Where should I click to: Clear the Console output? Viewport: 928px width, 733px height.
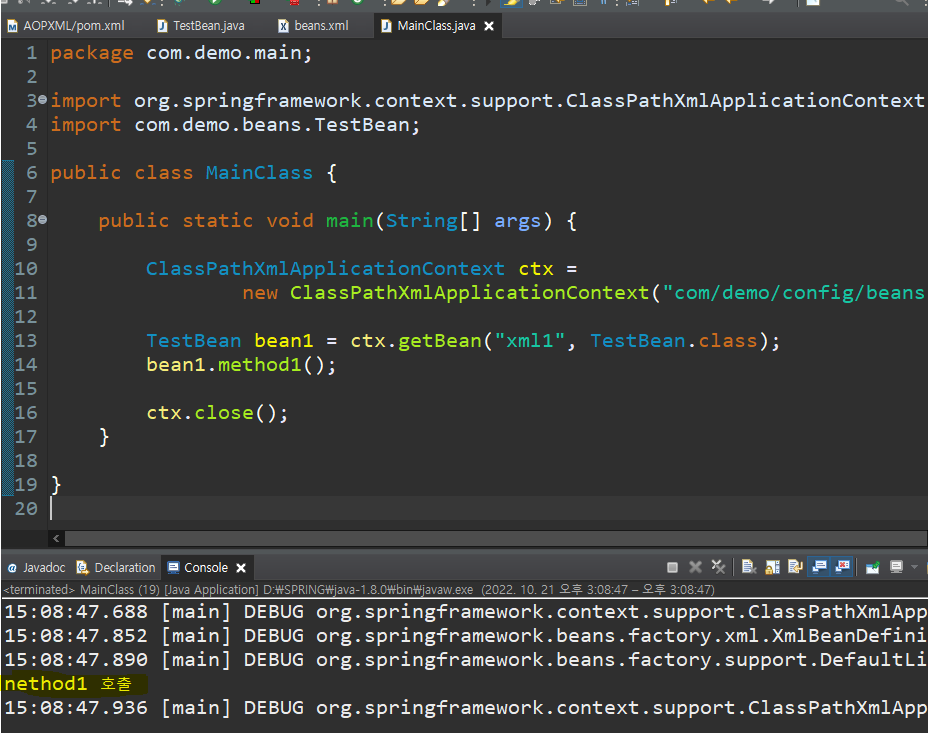tap(749, 567)
